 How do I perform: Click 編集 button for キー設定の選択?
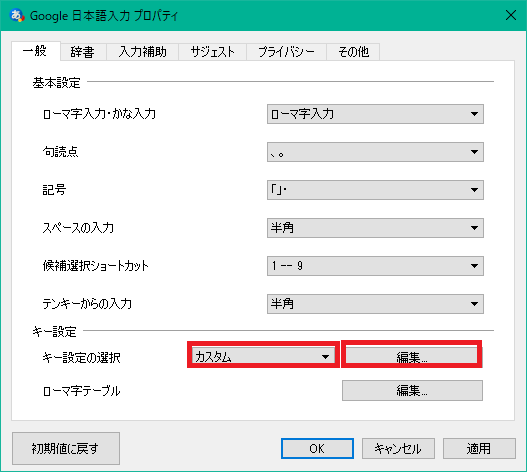point(412,357)
